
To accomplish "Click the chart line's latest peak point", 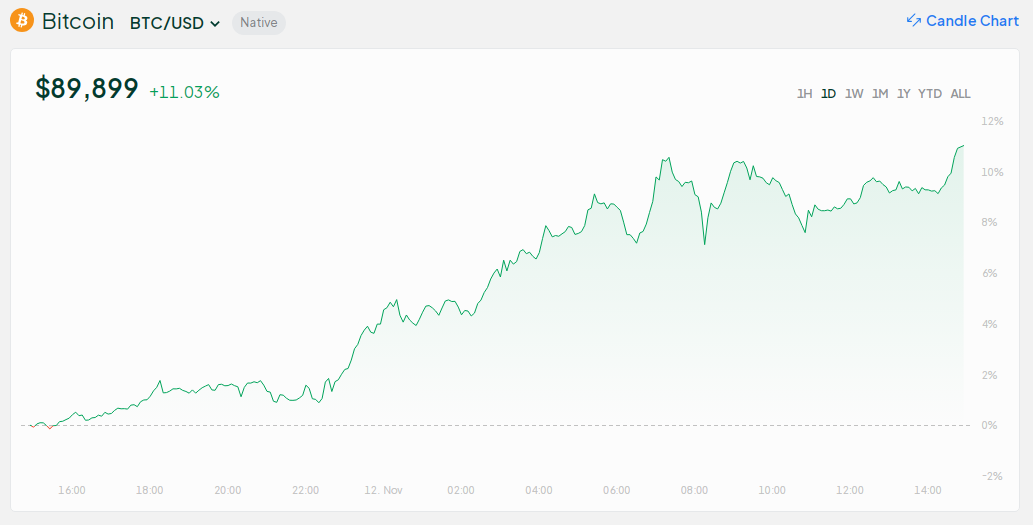I will click(962, 146).
